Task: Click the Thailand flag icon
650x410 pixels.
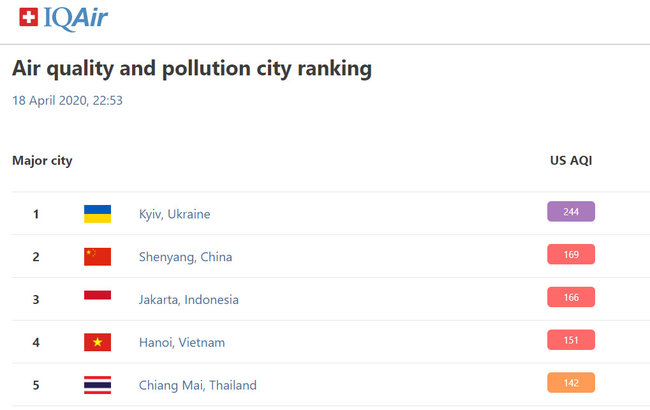Action: click(97, 385)
